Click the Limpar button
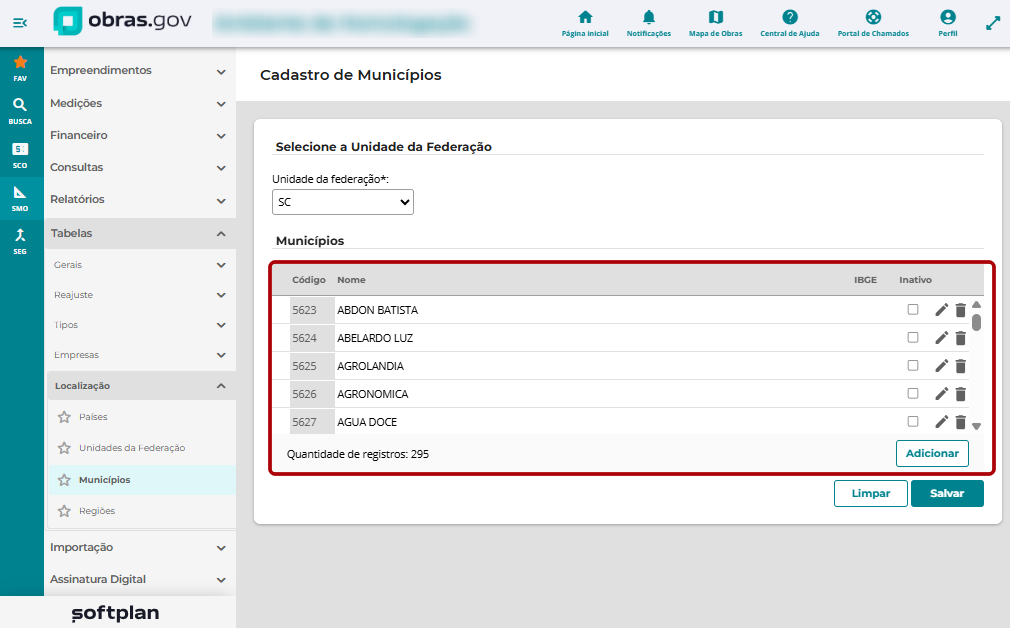 pos(870,493)
